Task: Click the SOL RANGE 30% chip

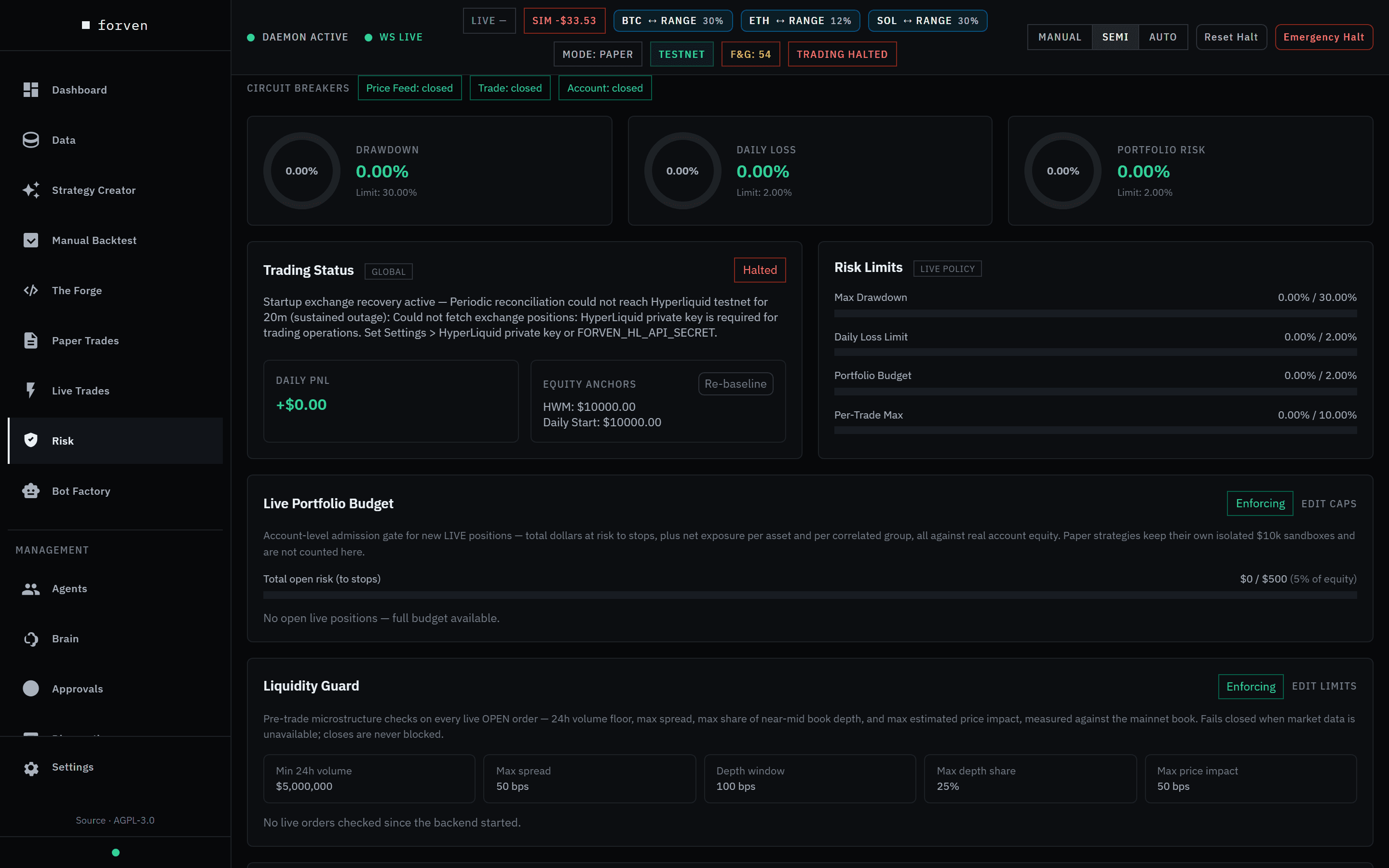Action: [x=927, y=21]
